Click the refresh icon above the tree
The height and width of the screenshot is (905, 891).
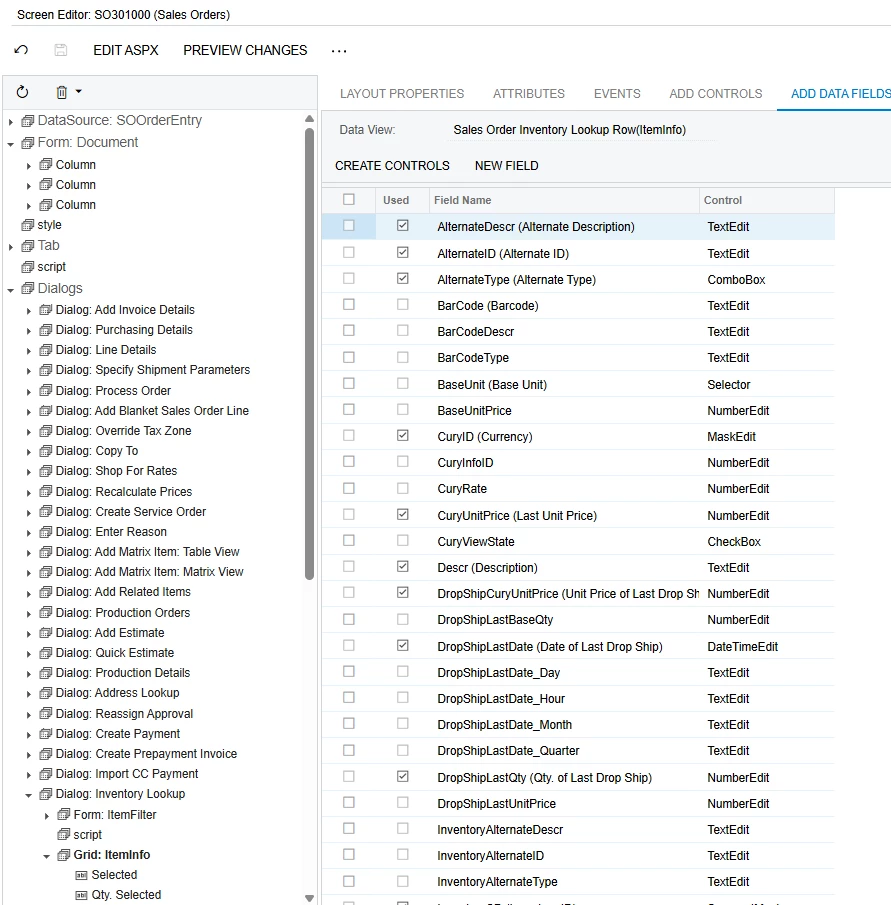click(22, 92)
